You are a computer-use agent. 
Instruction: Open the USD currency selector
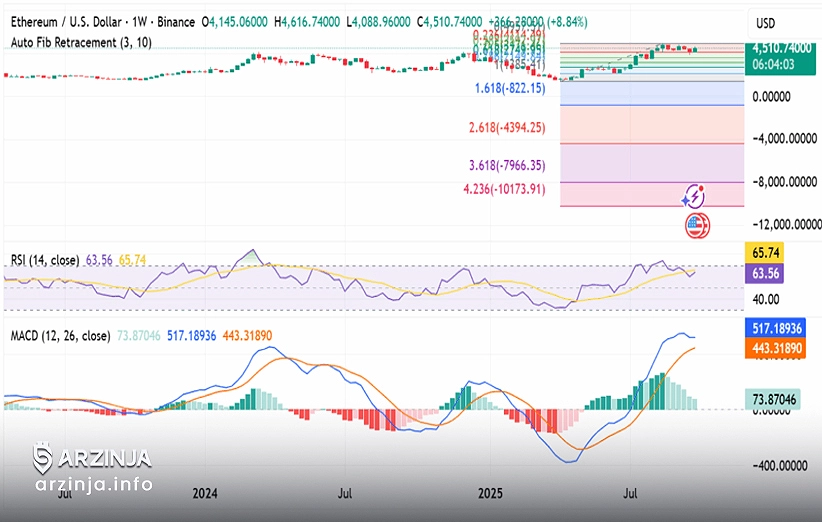pos(766,22)
